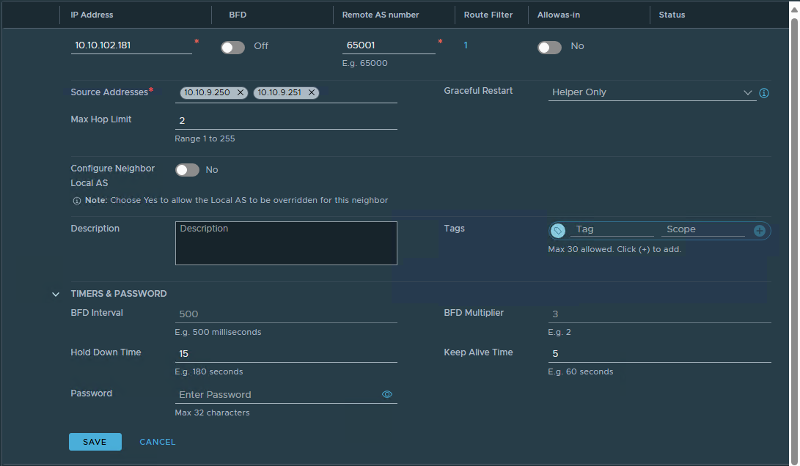Image resolution: width=800 pixels, height=466 pixels.
Task: Focus the Max Hop Limit field
Action: 285,121
